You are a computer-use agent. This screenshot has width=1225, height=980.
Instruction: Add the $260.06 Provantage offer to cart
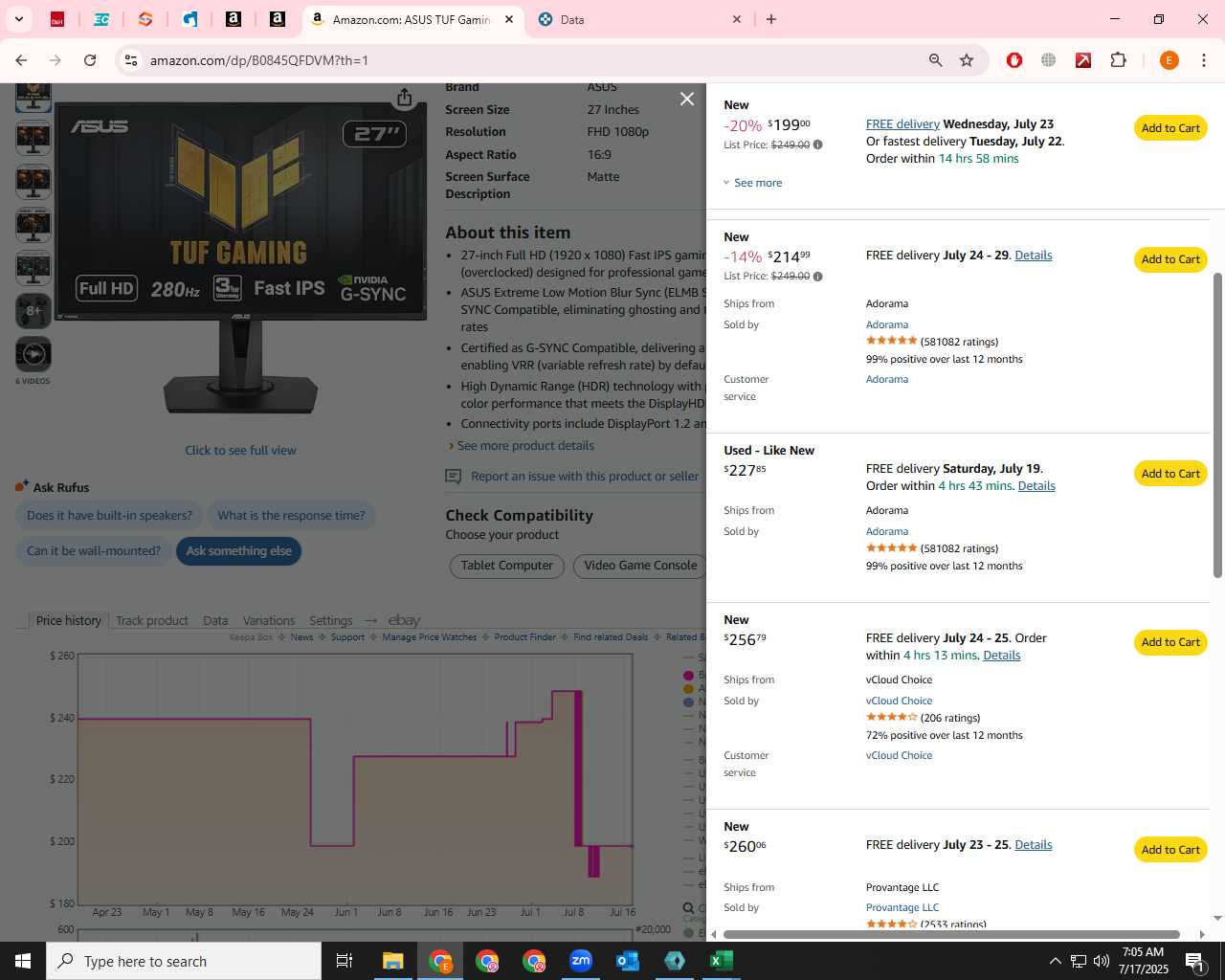[1170, 850]
